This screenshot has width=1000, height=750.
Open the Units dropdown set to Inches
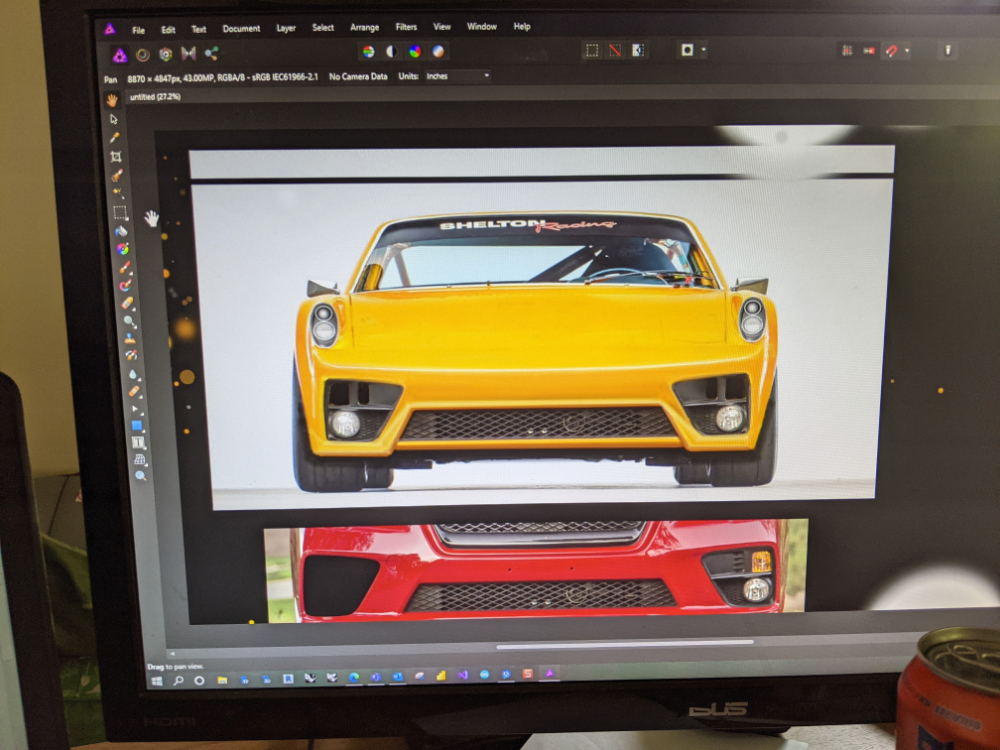(x=457, y=76)
